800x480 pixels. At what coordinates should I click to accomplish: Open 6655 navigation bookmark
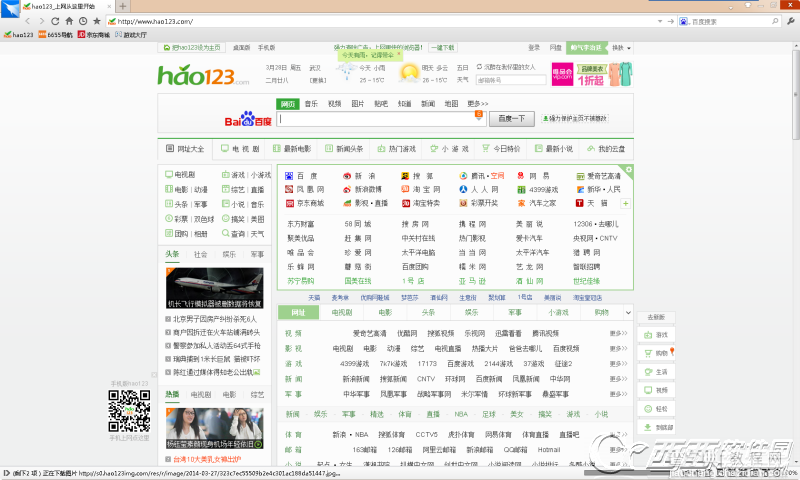[56, 35]
